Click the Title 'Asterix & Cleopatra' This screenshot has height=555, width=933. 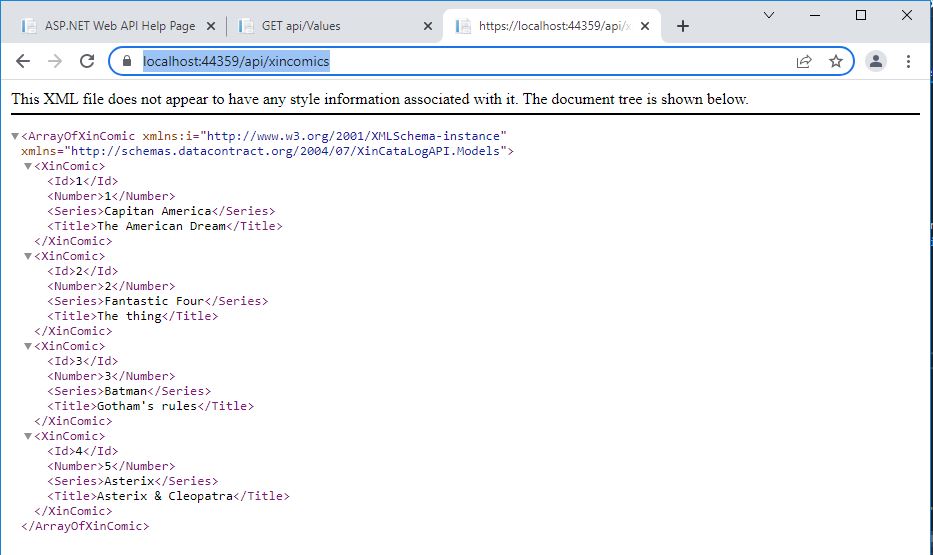[165, 496]
